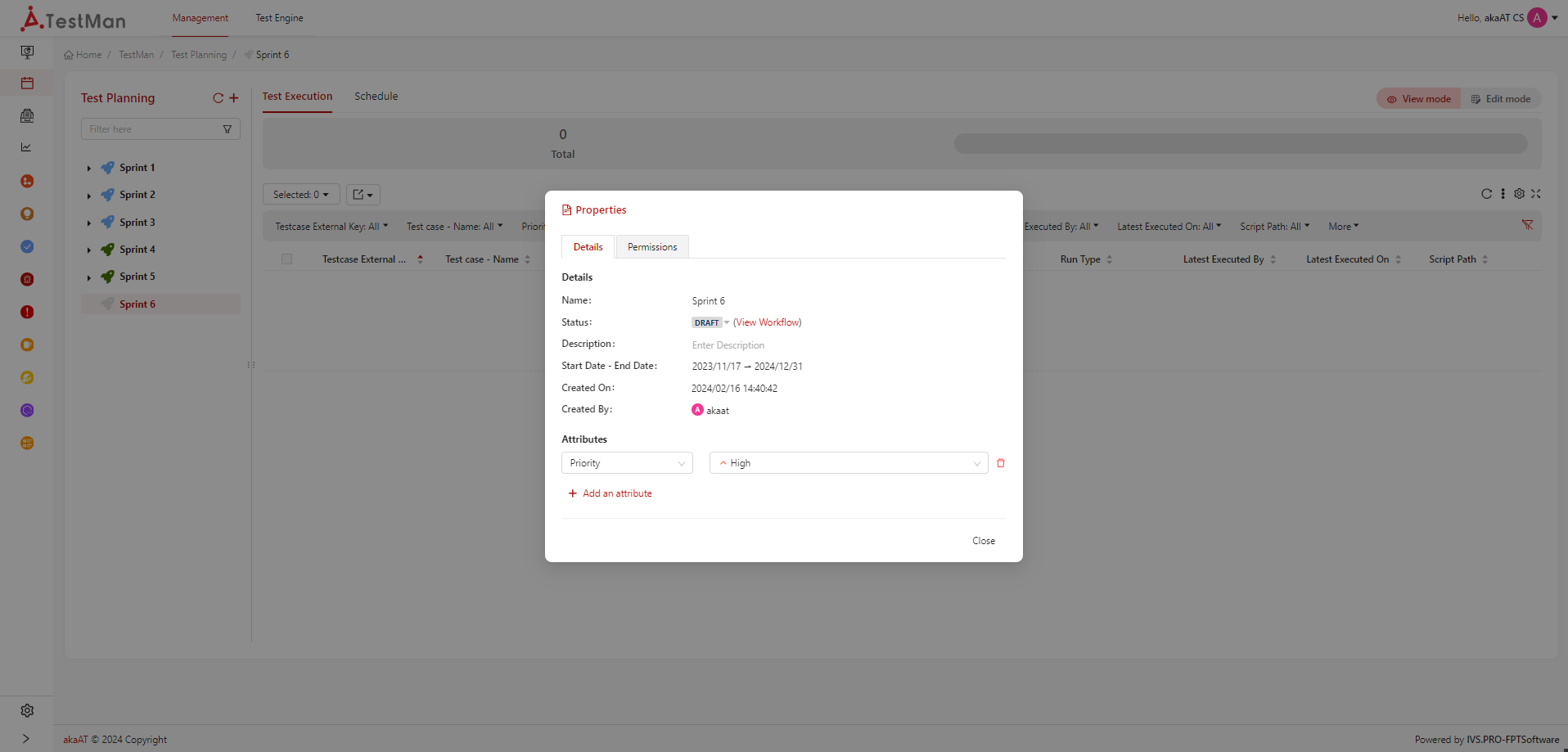Open the View Workflow link
Viewport: 1568px width, 752px height.
768,322
